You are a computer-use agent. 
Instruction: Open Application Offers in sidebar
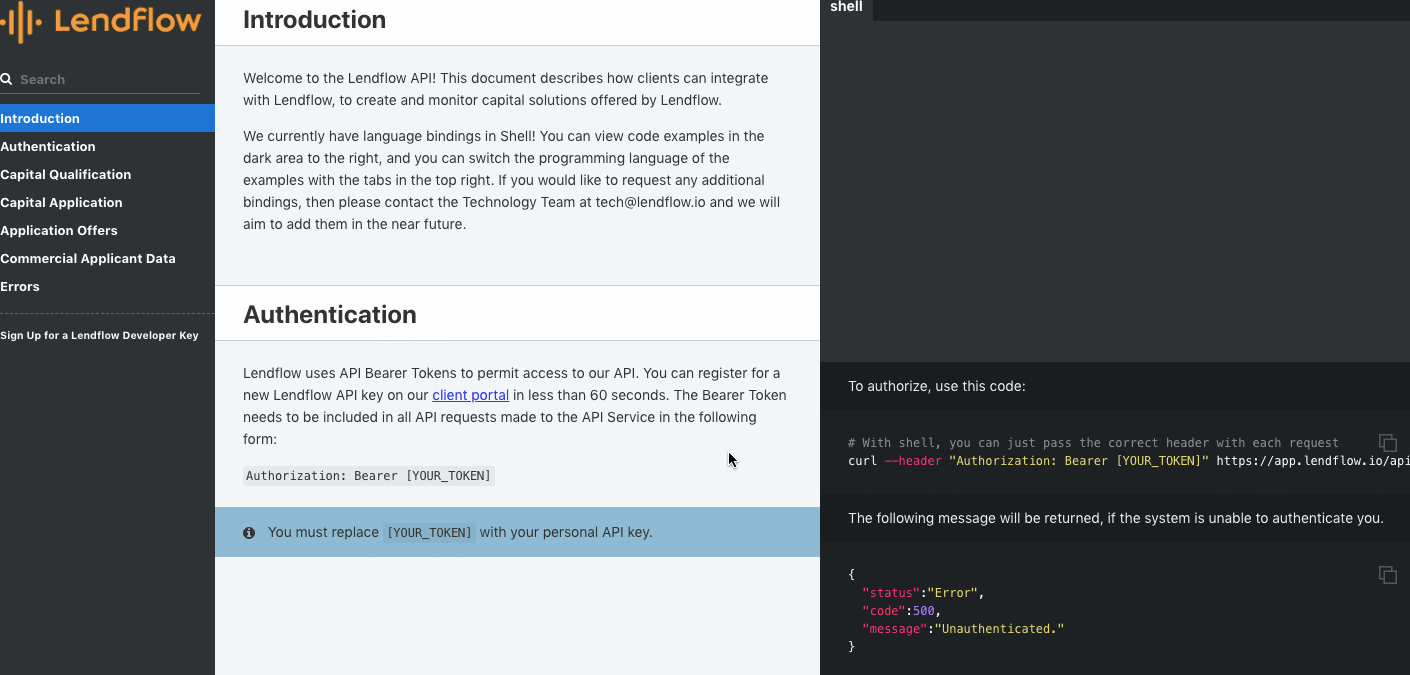point(107,230)
